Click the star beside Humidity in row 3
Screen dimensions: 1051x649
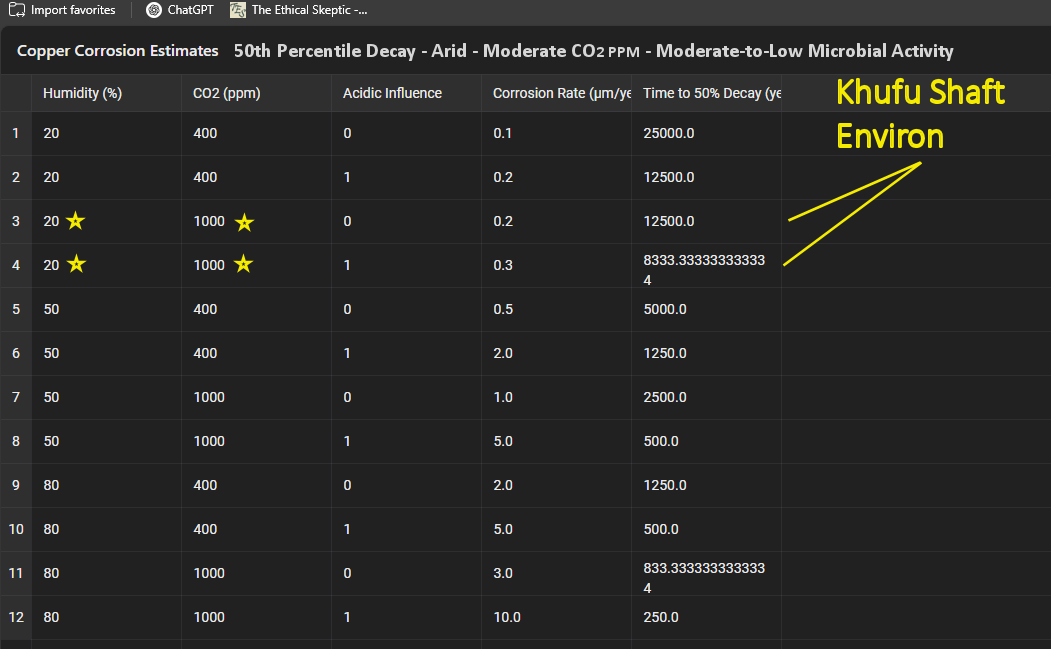(x=76, y=221)
